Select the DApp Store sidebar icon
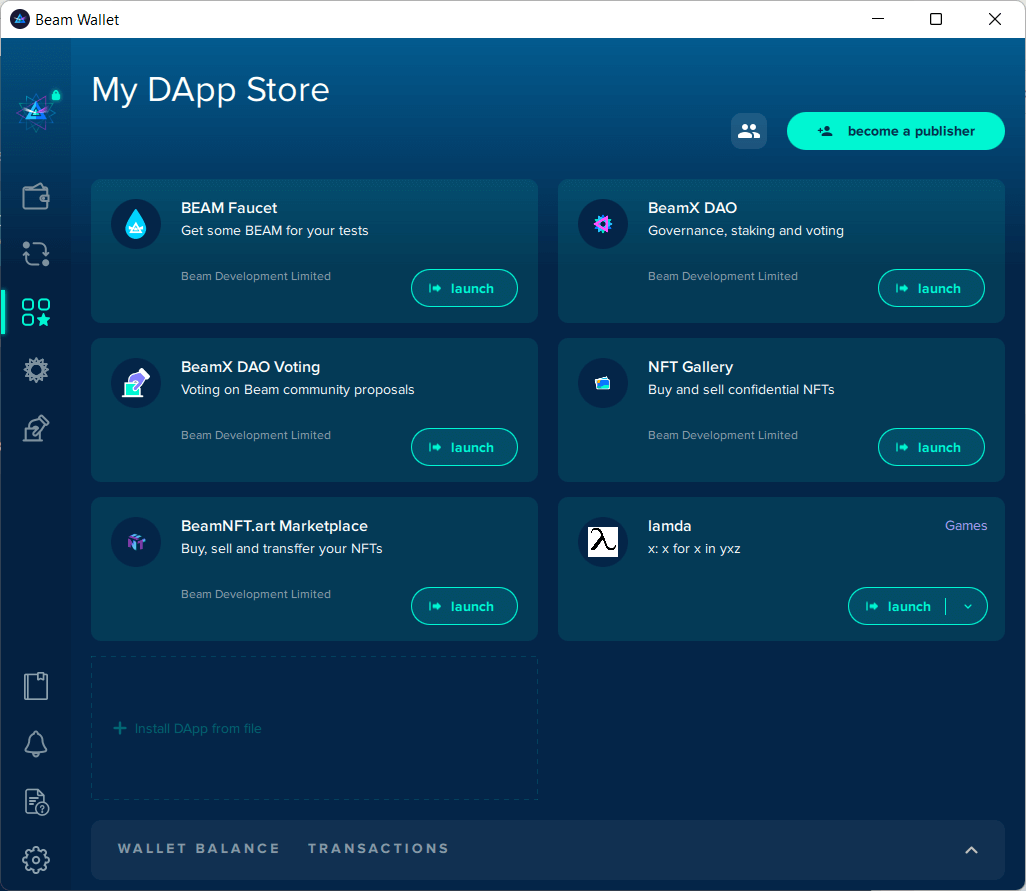Image resolution: width=1026 pixels, height=891 pixels. (x=36, y=312)
